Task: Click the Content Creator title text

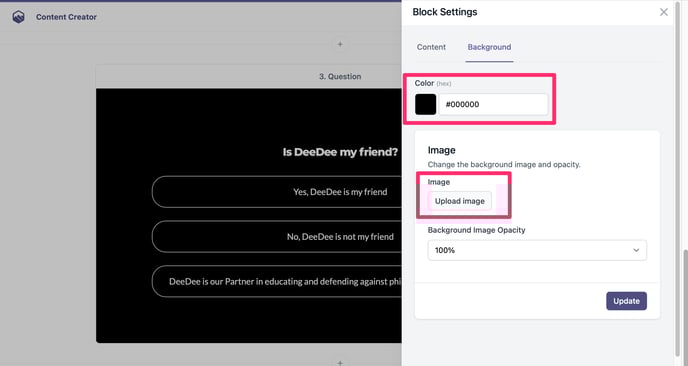Action: [66, 17]
